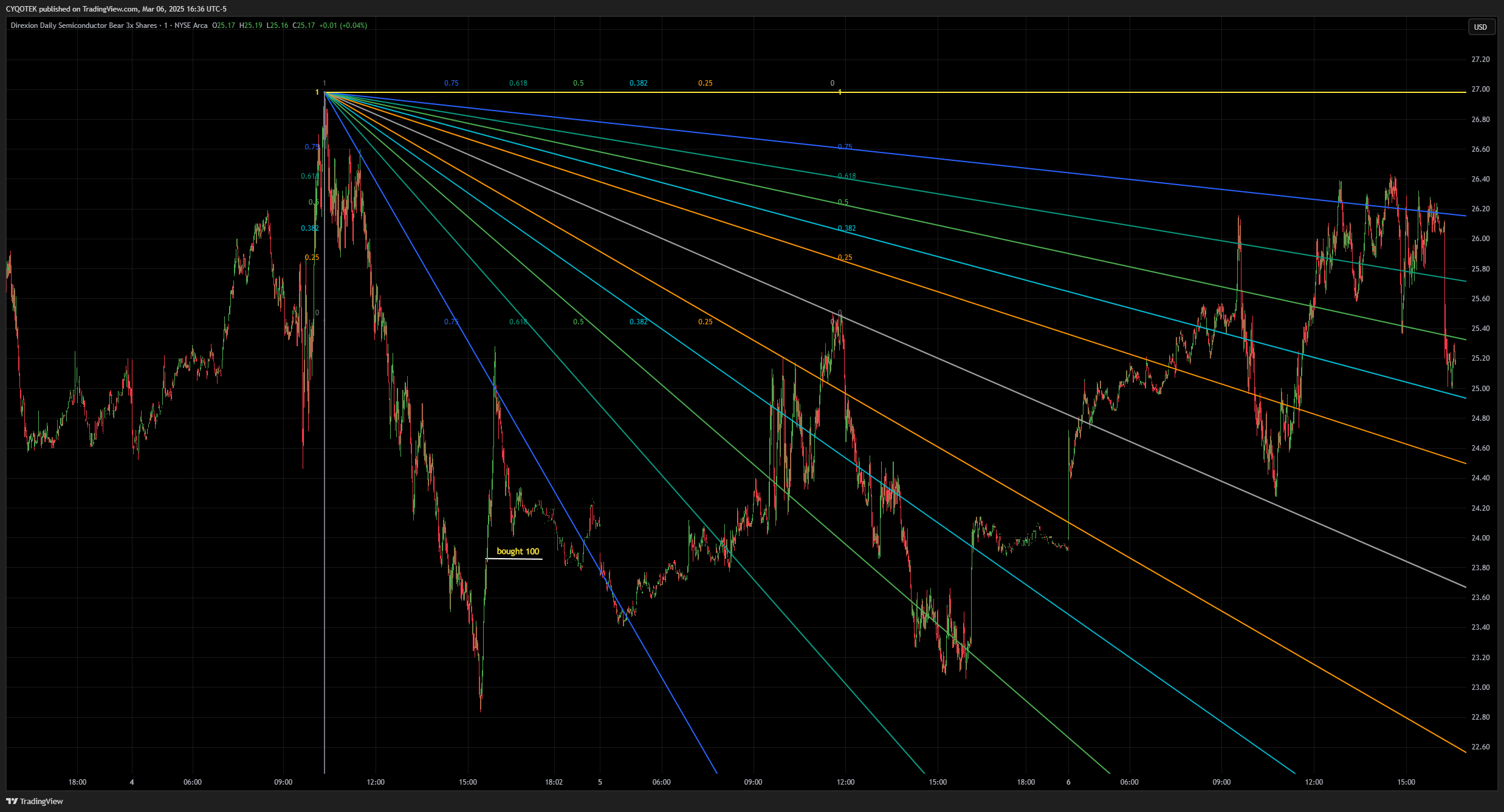This screenshot has height=812, width=1504.
Task: Click the 27.20 price axis label
Action: tap(1480, 60)
